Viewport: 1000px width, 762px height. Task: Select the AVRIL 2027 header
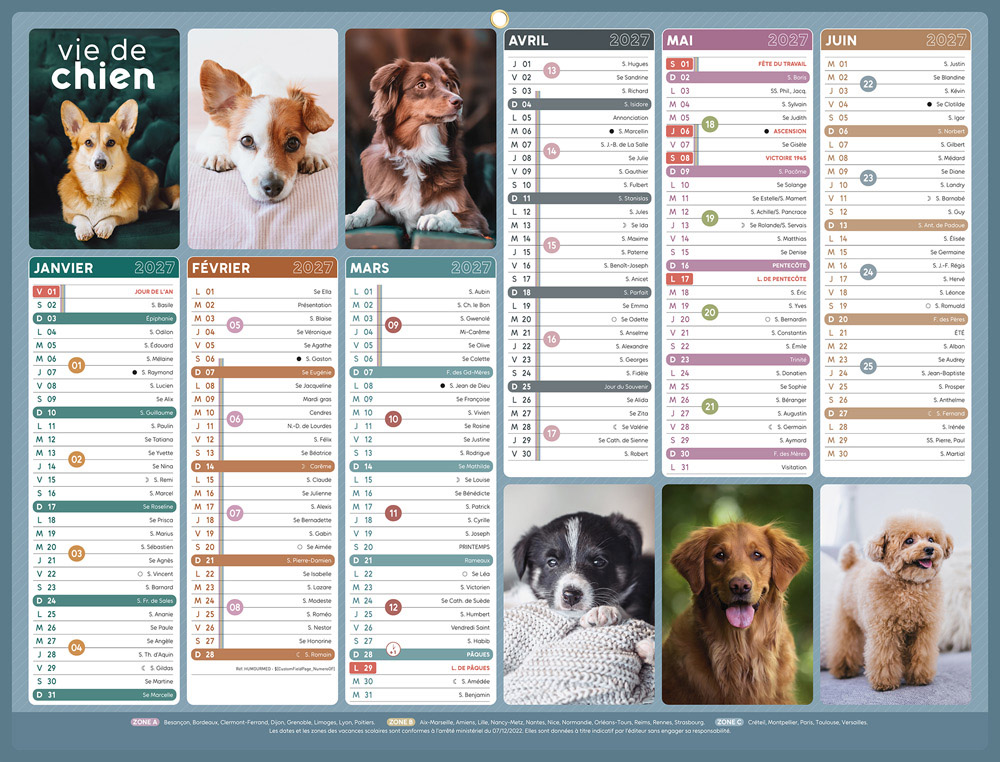[579, 40]
